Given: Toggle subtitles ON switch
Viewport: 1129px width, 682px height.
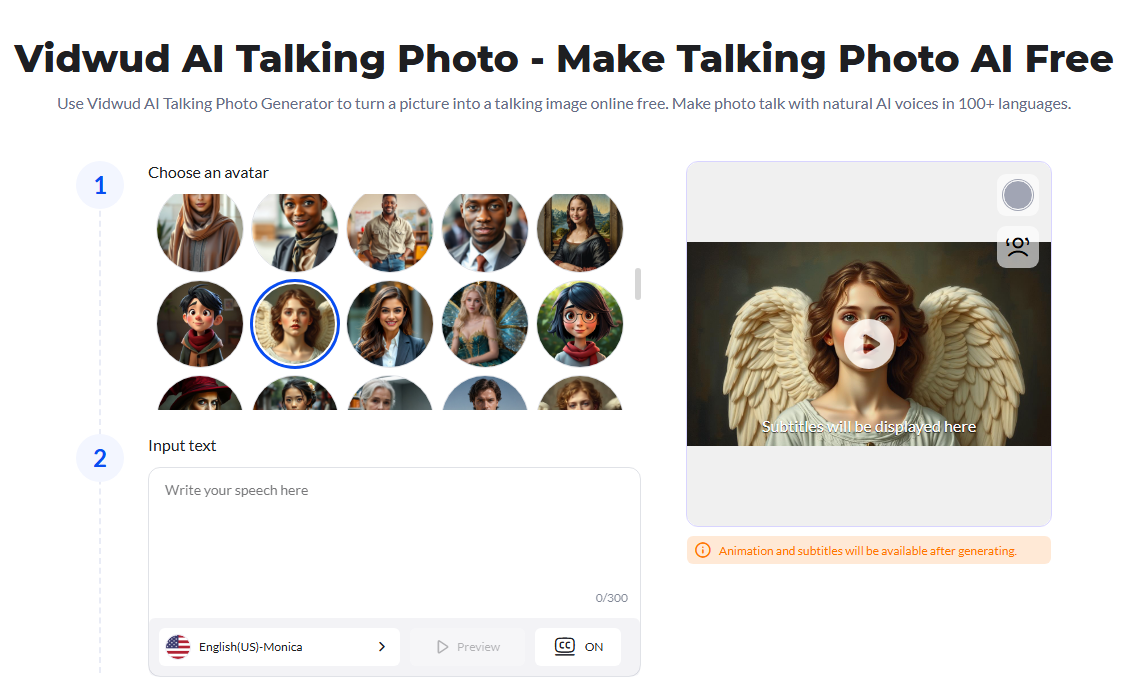Looking at the screenshot, I should tap(593, 647).
